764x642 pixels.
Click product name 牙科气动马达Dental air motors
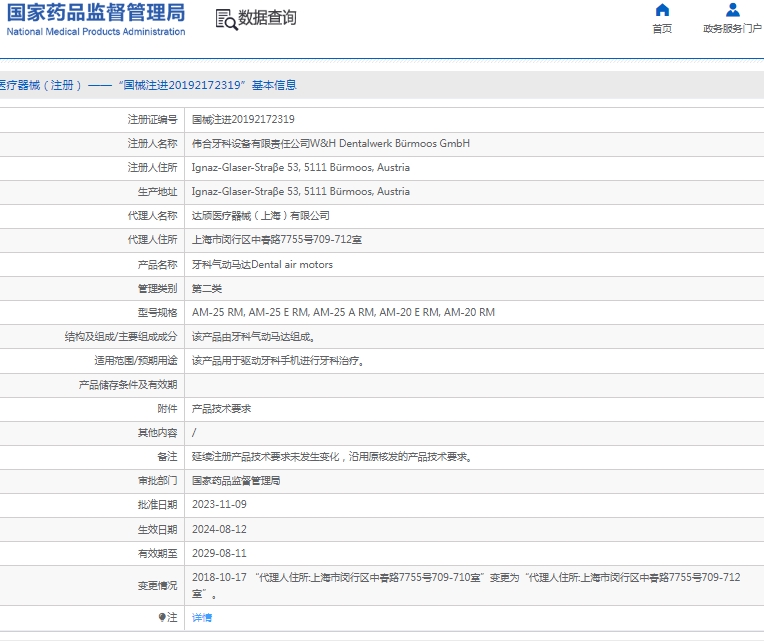262,264
